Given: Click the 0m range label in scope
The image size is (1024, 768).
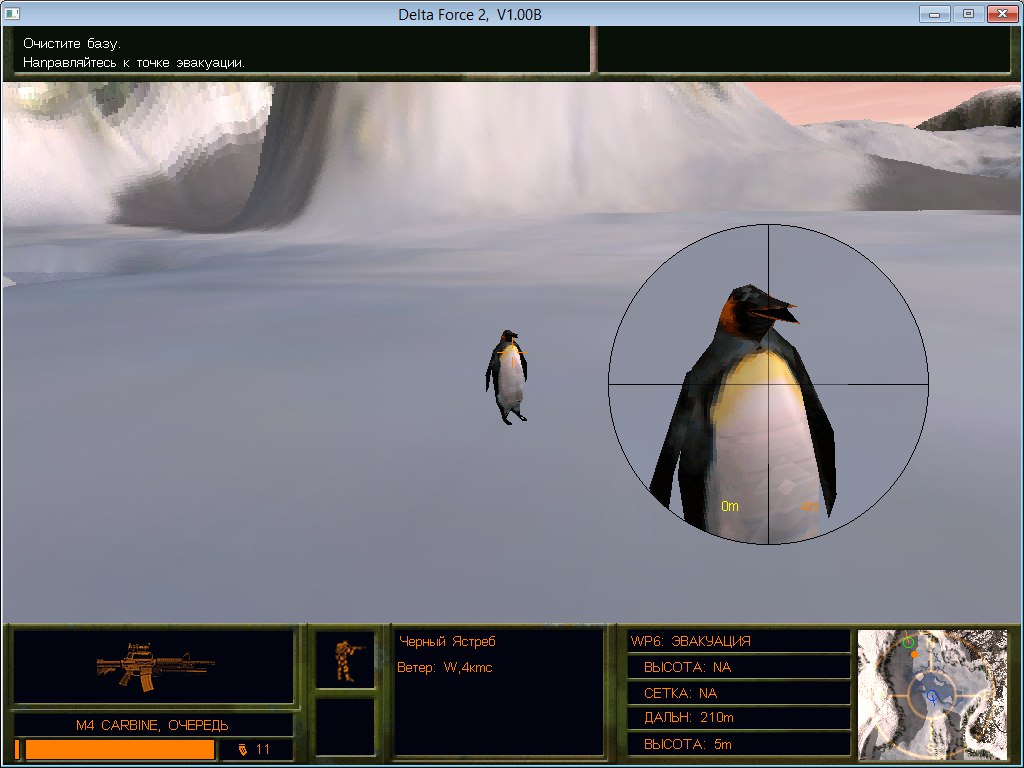Looking at the screenshot, I should (729, 506).
